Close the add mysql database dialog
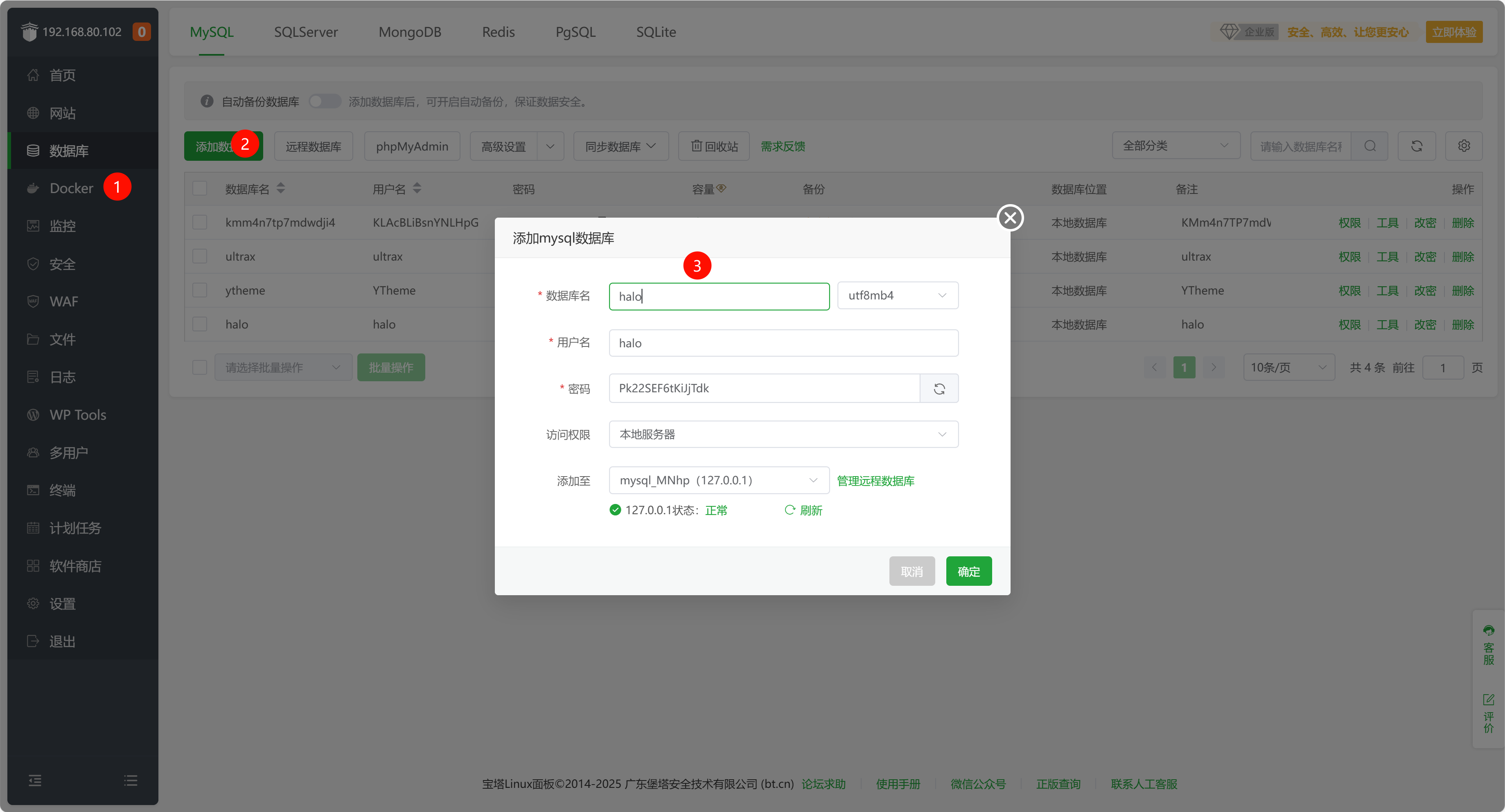This screenshot has height=812, width=1505. pyautogui.click(x=1010, y=218)
